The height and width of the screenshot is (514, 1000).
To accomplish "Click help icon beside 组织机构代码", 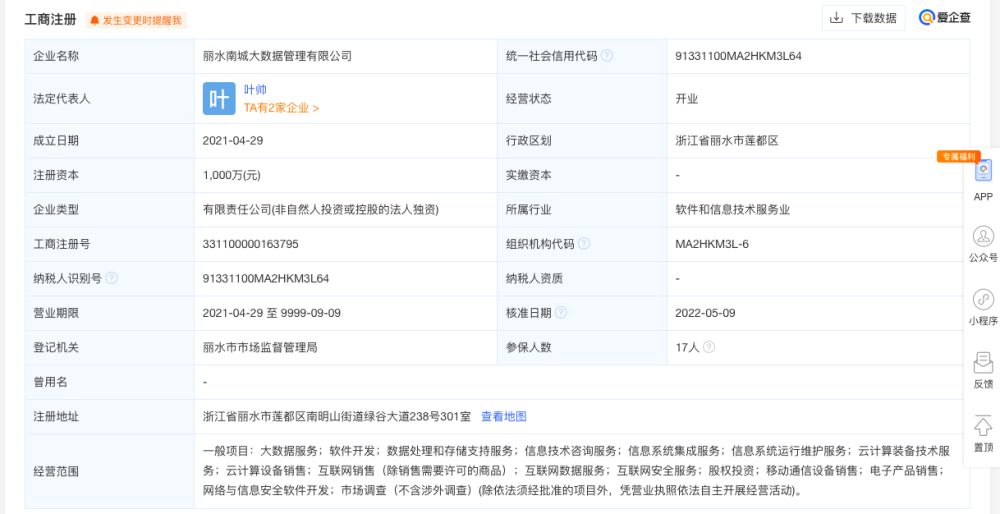I will 584,244.
